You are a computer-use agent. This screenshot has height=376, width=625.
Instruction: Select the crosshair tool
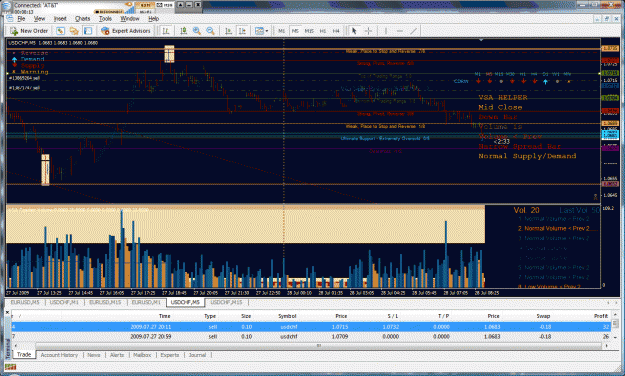click(x=368, y=31)
